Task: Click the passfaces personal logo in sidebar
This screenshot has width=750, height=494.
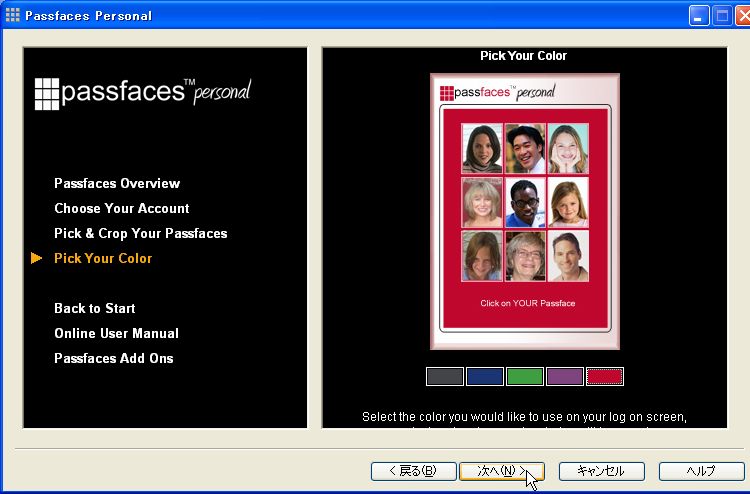Action: coord(143,93)
